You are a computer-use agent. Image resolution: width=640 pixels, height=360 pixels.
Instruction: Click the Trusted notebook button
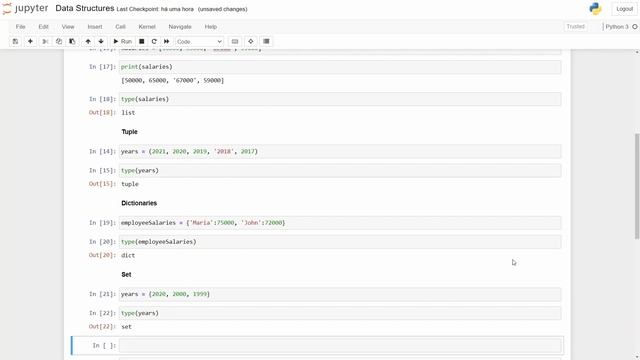tap(576, 27)
